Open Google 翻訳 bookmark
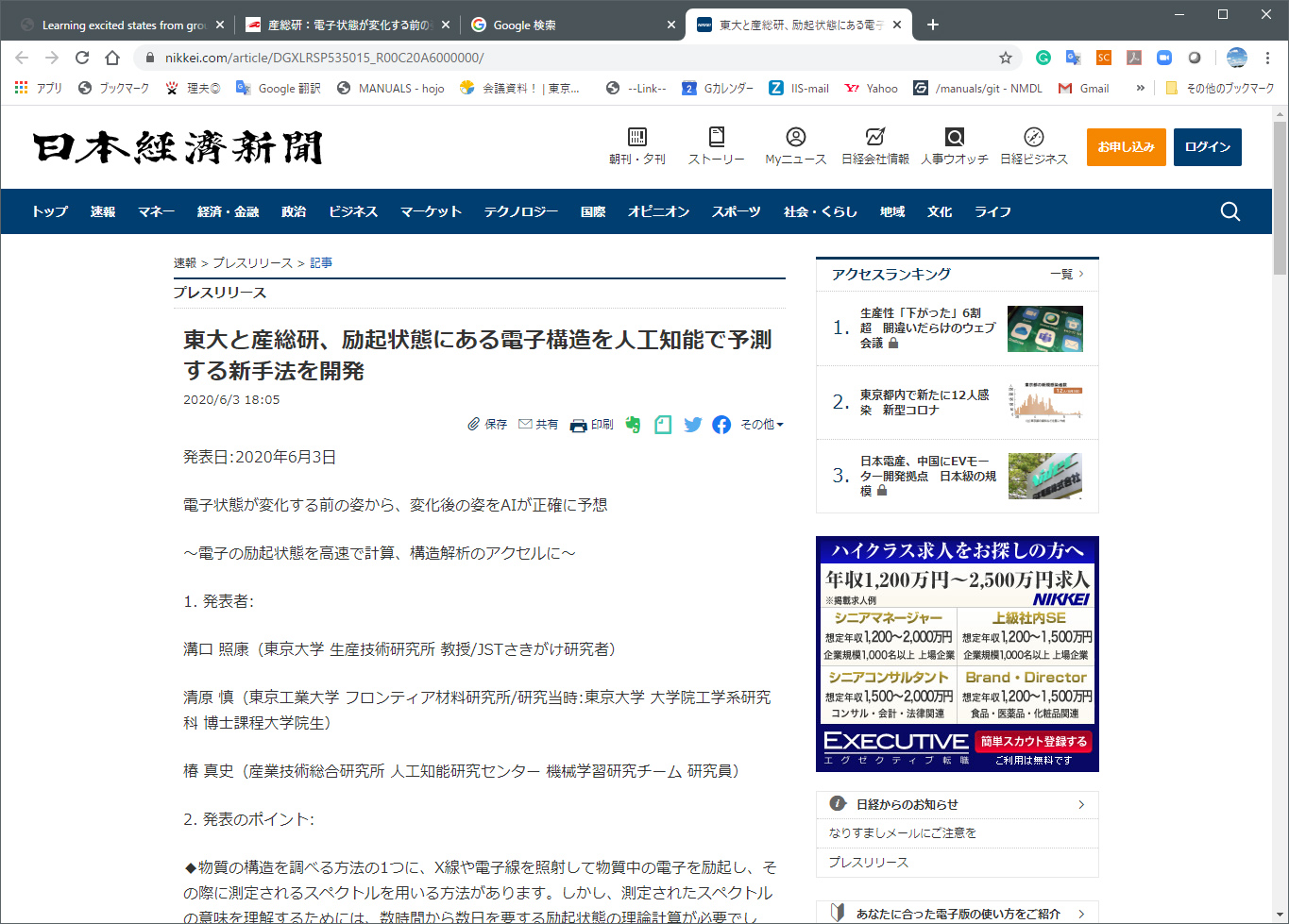The height and width of the screenshot is (924, 1289). (x=278, y=88)
